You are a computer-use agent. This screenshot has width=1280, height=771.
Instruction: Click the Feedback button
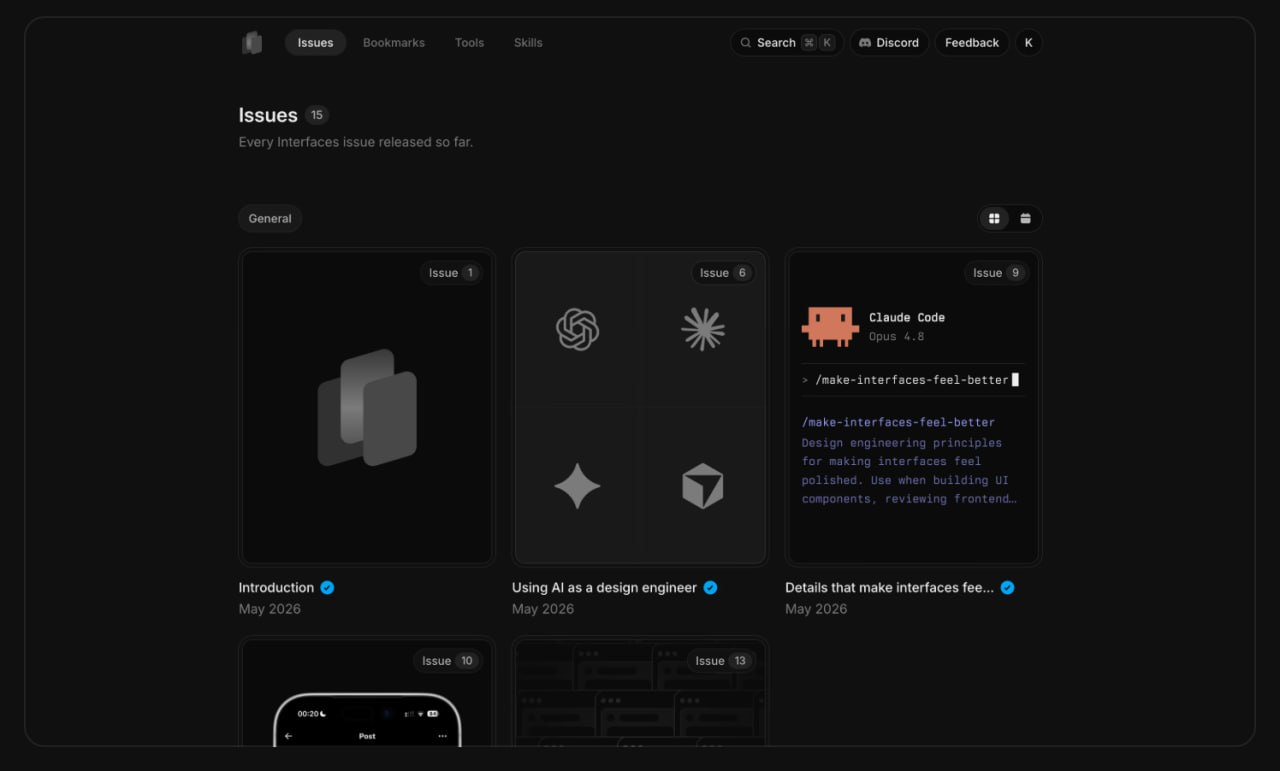pyautogui.click(x=972, y=43)
